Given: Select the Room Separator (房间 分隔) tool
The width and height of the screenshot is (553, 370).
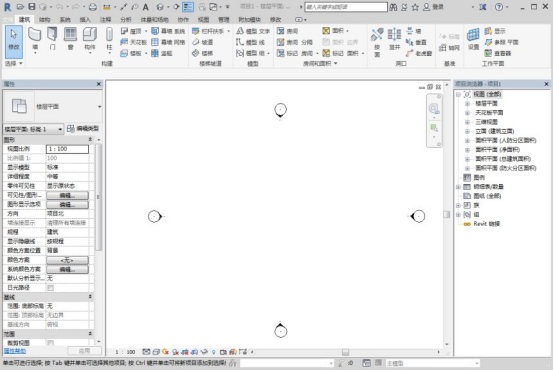Looking at the screenshot, I should (x=294, y=42).
